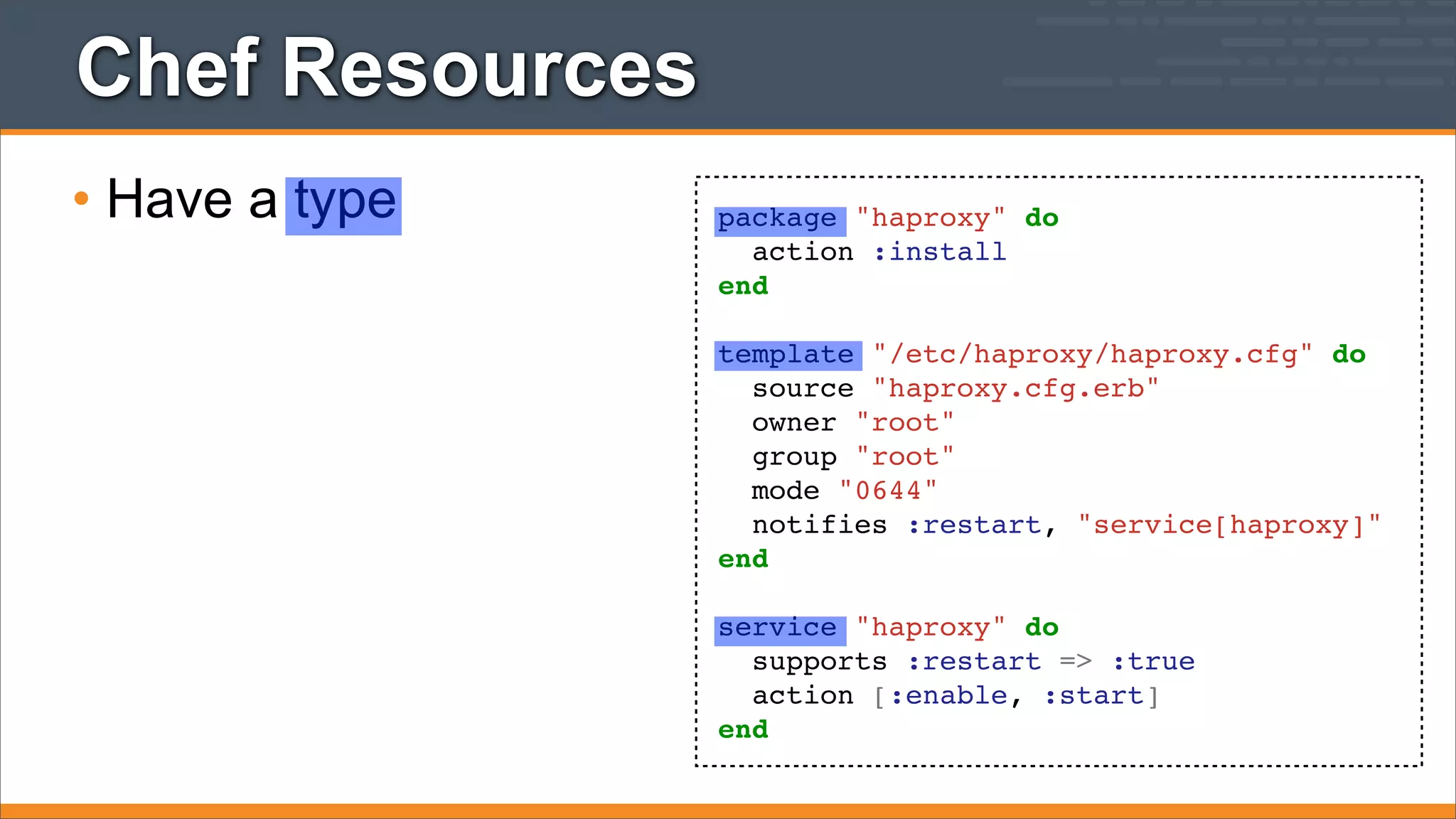Click the 'mode' attribute keyword
Screen dimensions: 1456x819
[786, 491]
